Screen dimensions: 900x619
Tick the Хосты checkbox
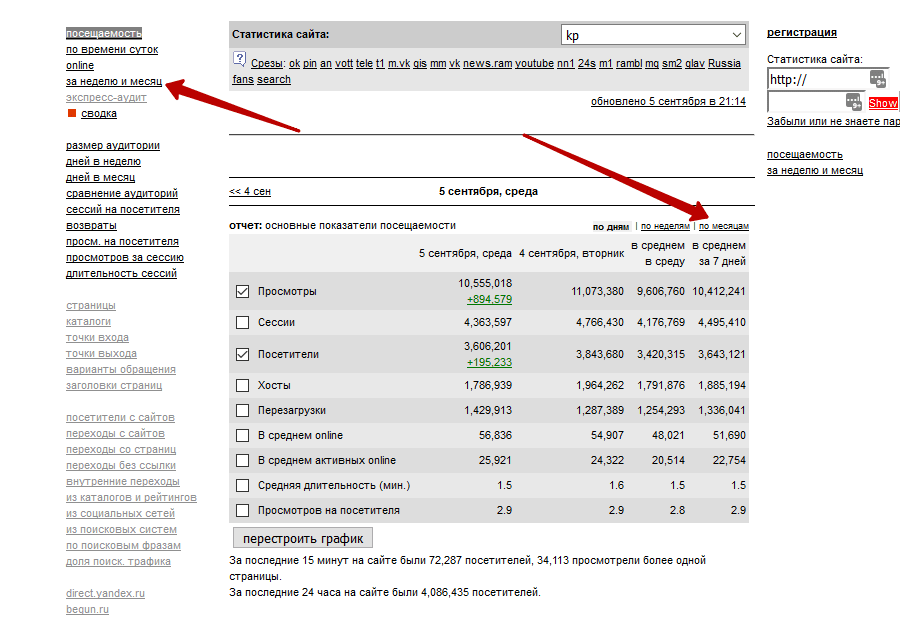pos(242,385)
